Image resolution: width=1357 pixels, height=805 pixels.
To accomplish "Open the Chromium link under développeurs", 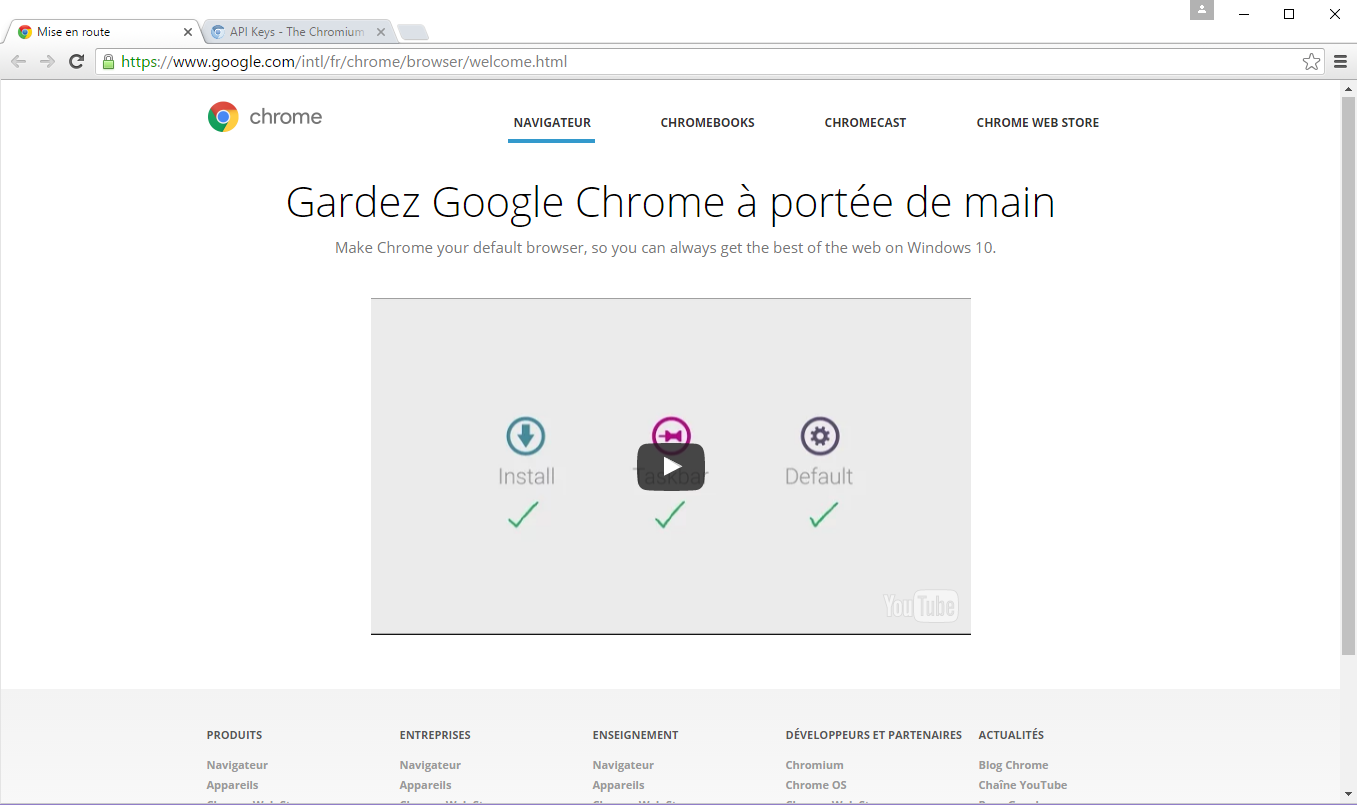I will point(814,764).
